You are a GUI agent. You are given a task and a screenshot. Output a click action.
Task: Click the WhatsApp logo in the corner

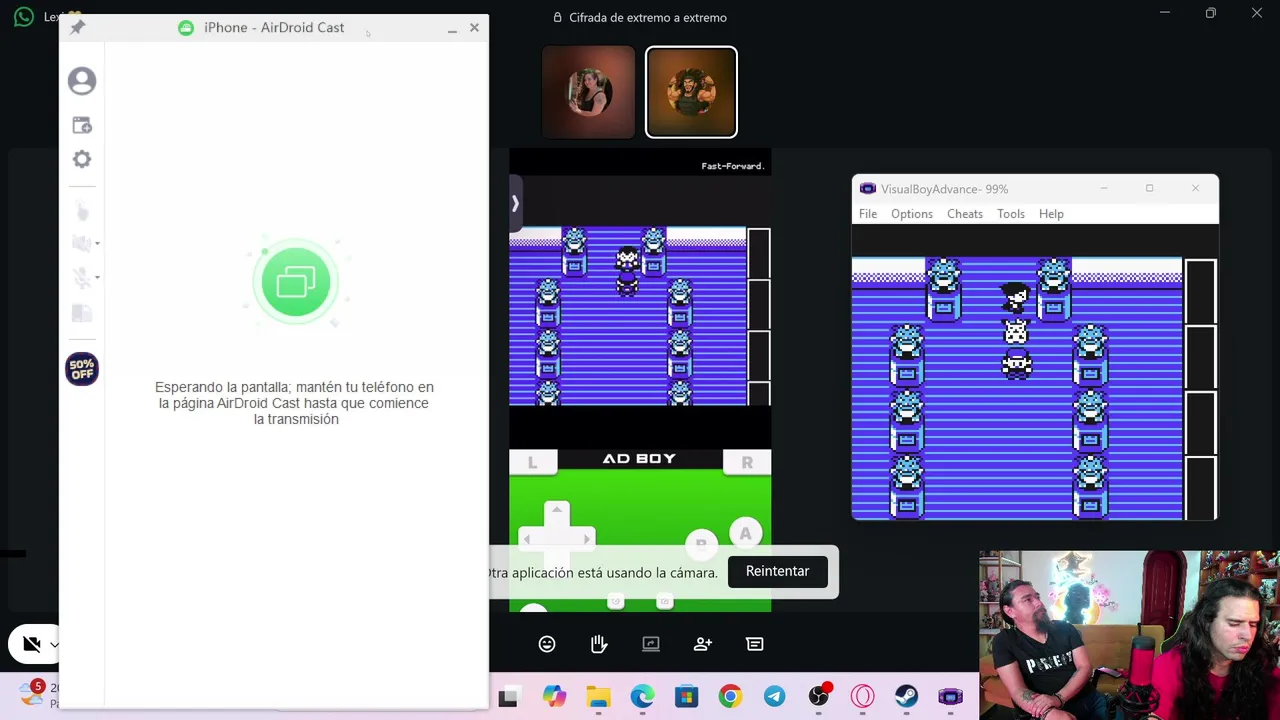23,17
